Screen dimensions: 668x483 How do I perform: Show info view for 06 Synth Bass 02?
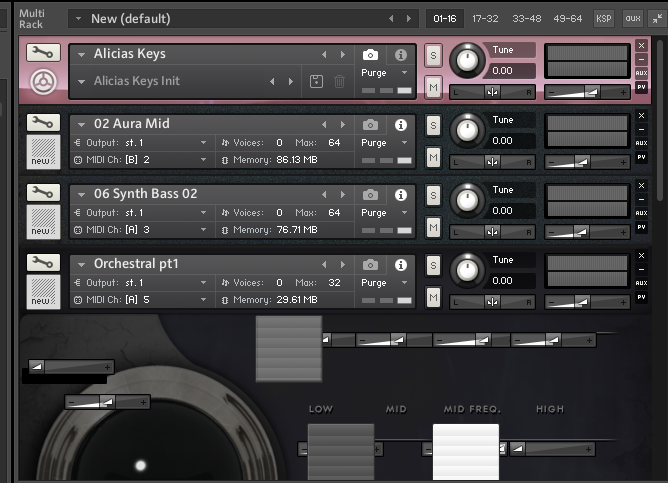[400, 195]
